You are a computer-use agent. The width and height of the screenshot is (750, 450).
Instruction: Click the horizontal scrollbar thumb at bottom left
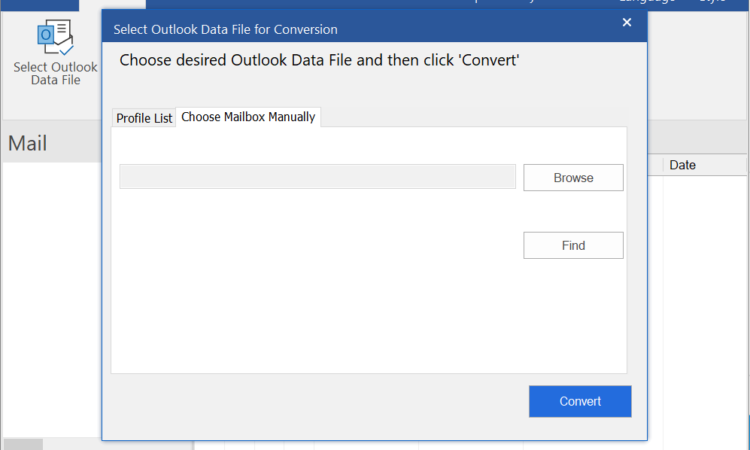point(23,444)
